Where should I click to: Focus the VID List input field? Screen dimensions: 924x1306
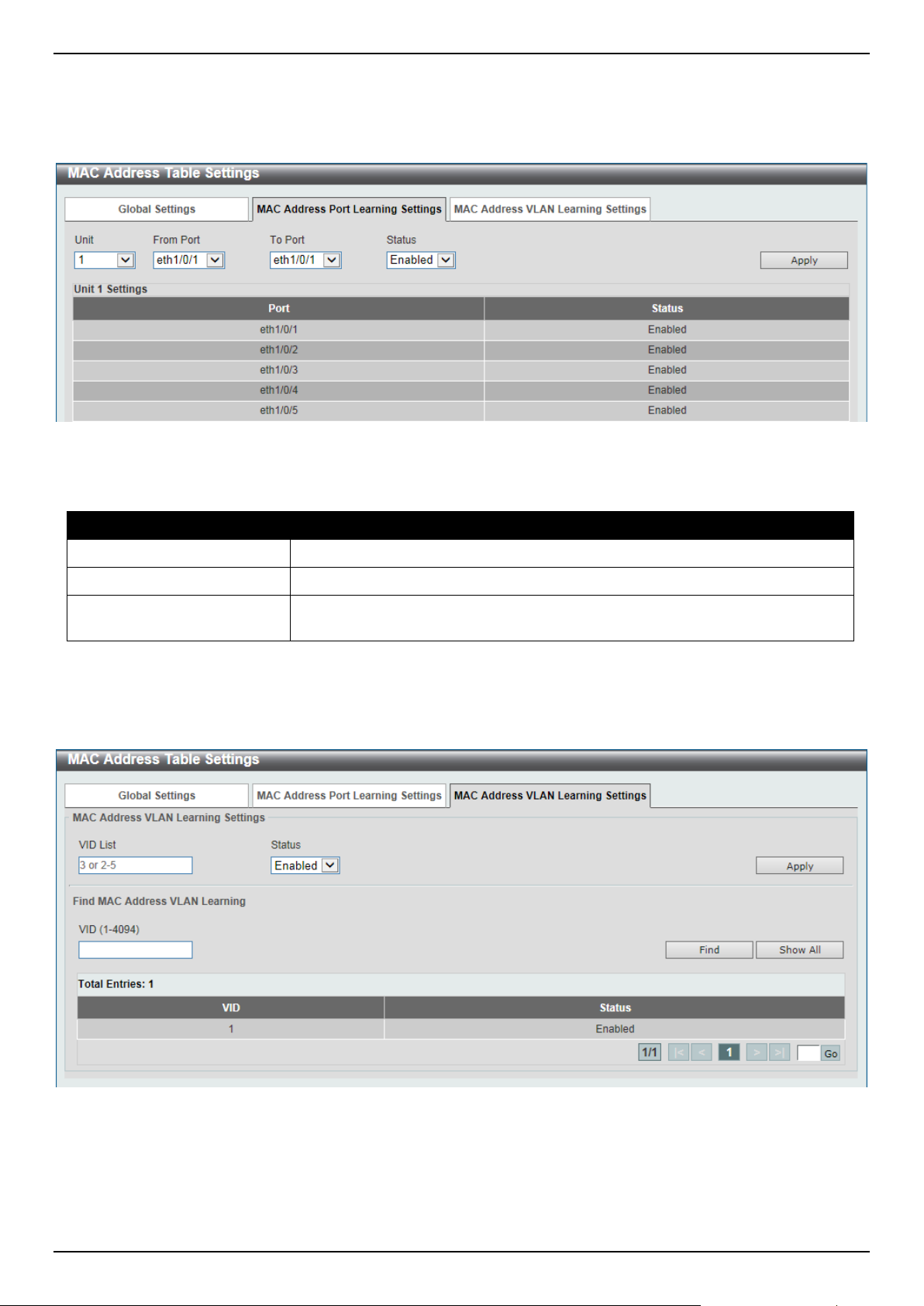coord(136,865)
